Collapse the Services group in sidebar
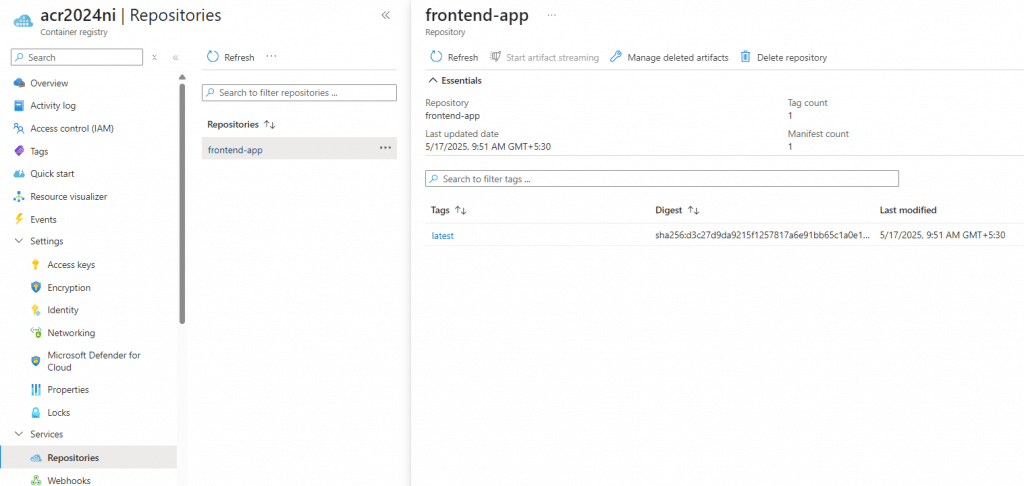Screen dimensions: 1024x486 (x=19, y=435)
